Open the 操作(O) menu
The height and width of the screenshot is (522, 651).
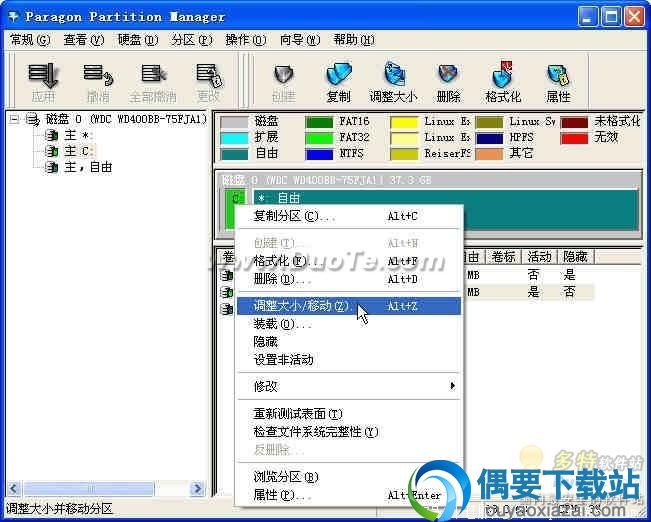246,40
